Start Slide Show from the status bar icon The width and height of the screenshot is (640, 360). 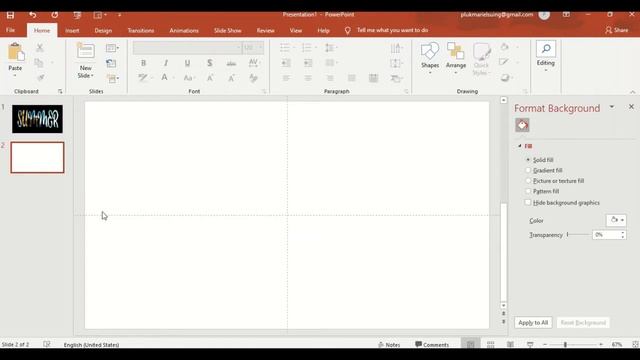click(530, 345)
